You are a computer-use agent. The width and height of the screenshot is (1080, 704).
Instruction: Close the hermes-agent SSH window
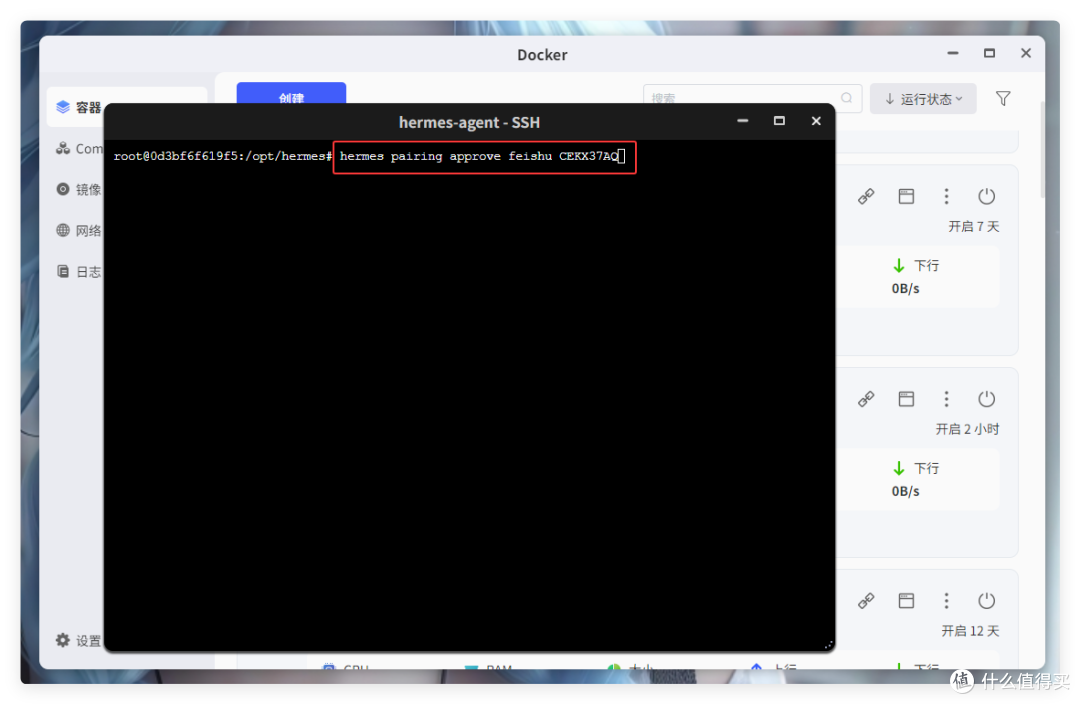point(816,121)
